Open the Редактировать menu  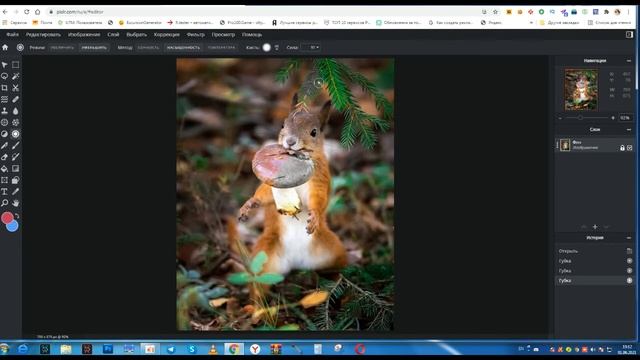coord(43,35)
